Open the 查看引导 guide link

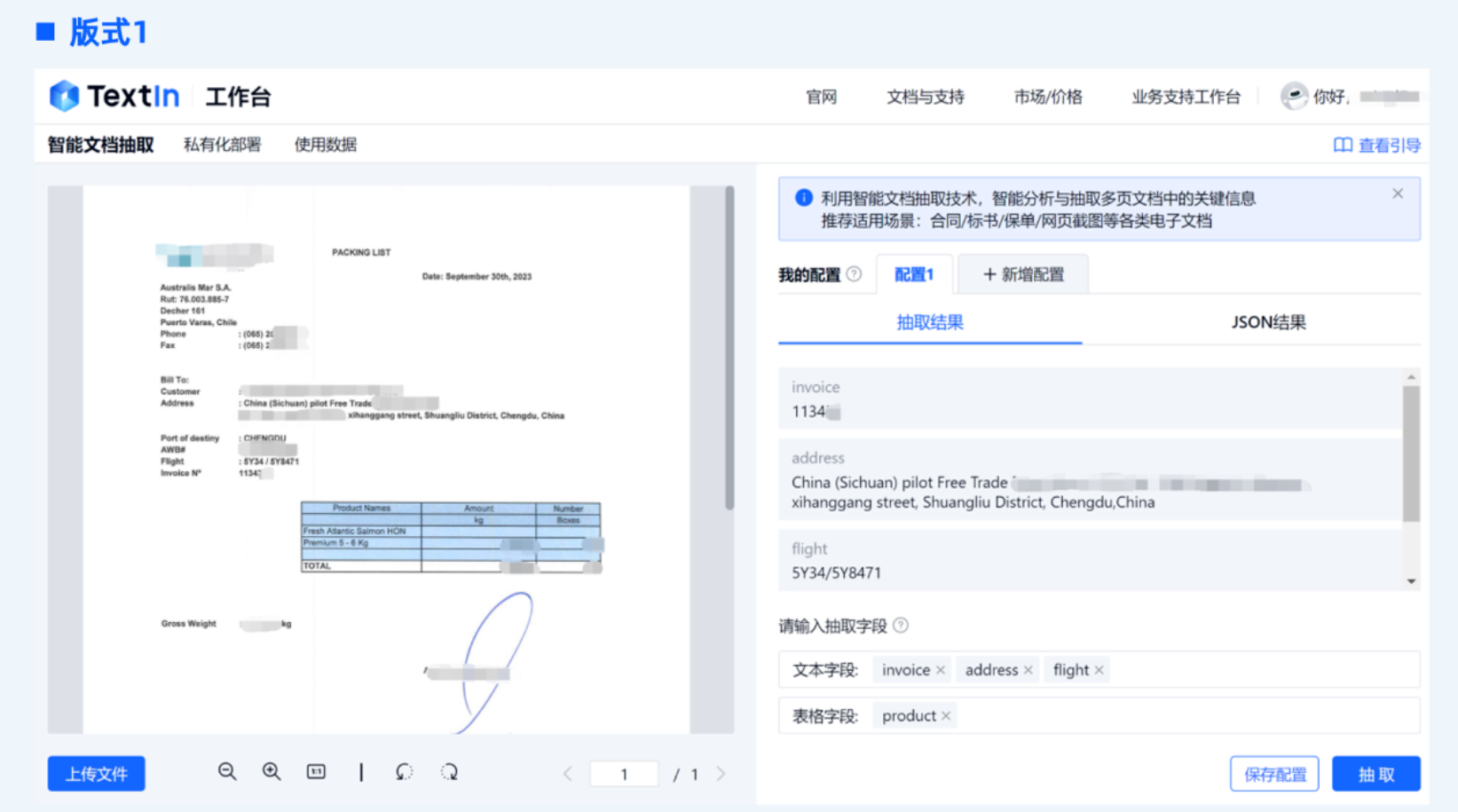(1376, 146)
